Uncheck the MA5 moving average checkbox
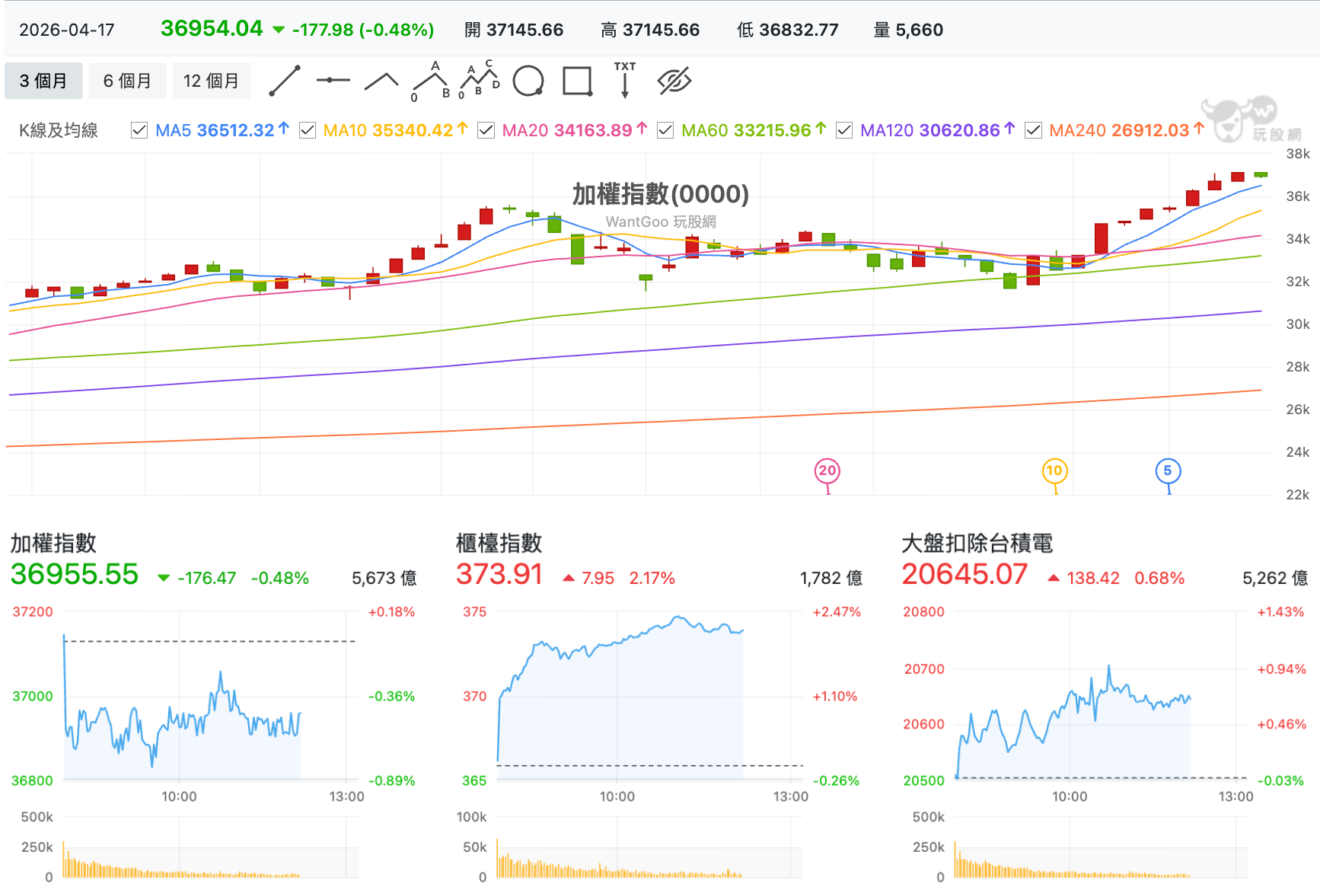Screen dimensions: 1320x896 click(x=139, y=131)
